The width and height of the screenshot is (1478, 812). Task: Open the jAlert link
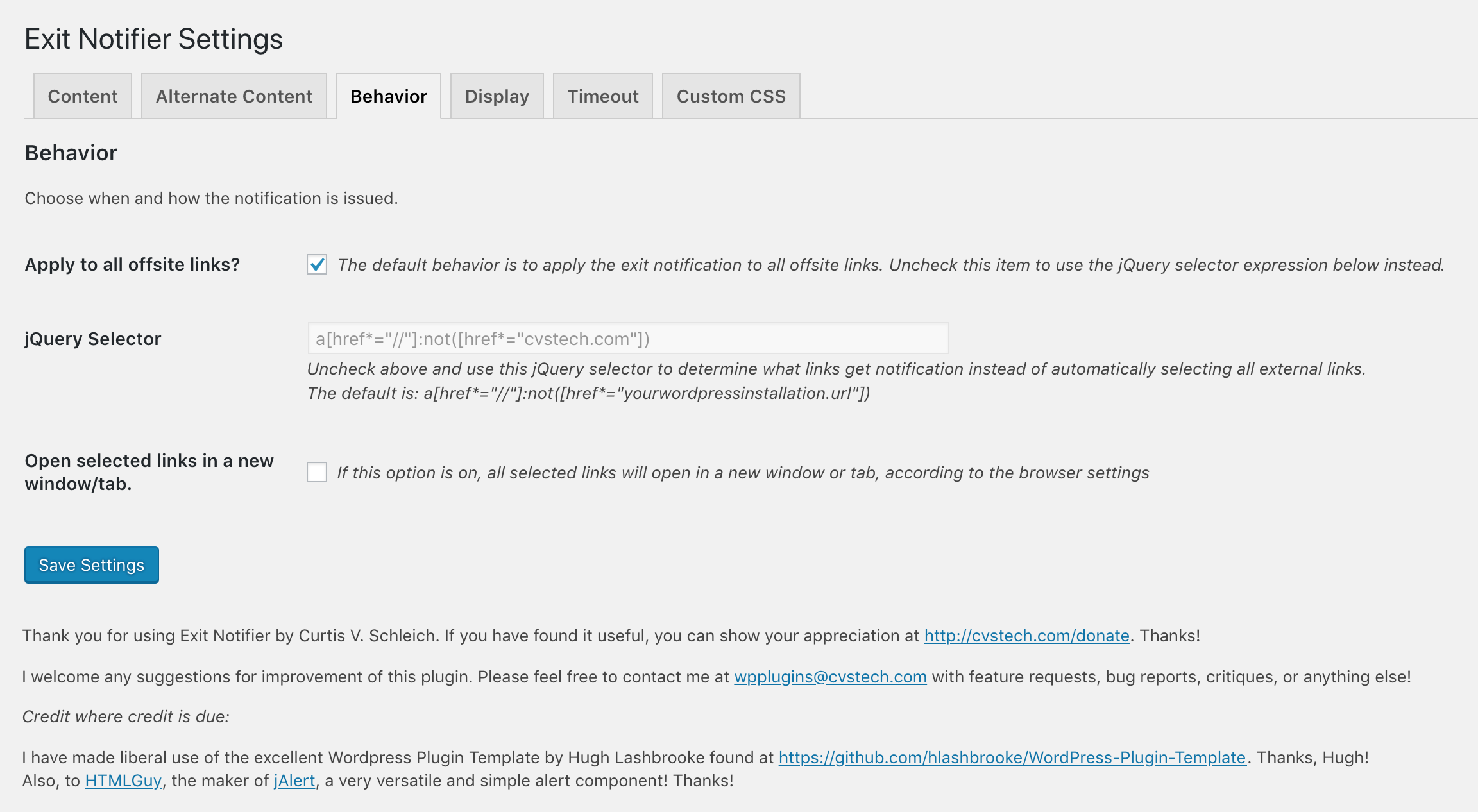click(x=294, y=781)
